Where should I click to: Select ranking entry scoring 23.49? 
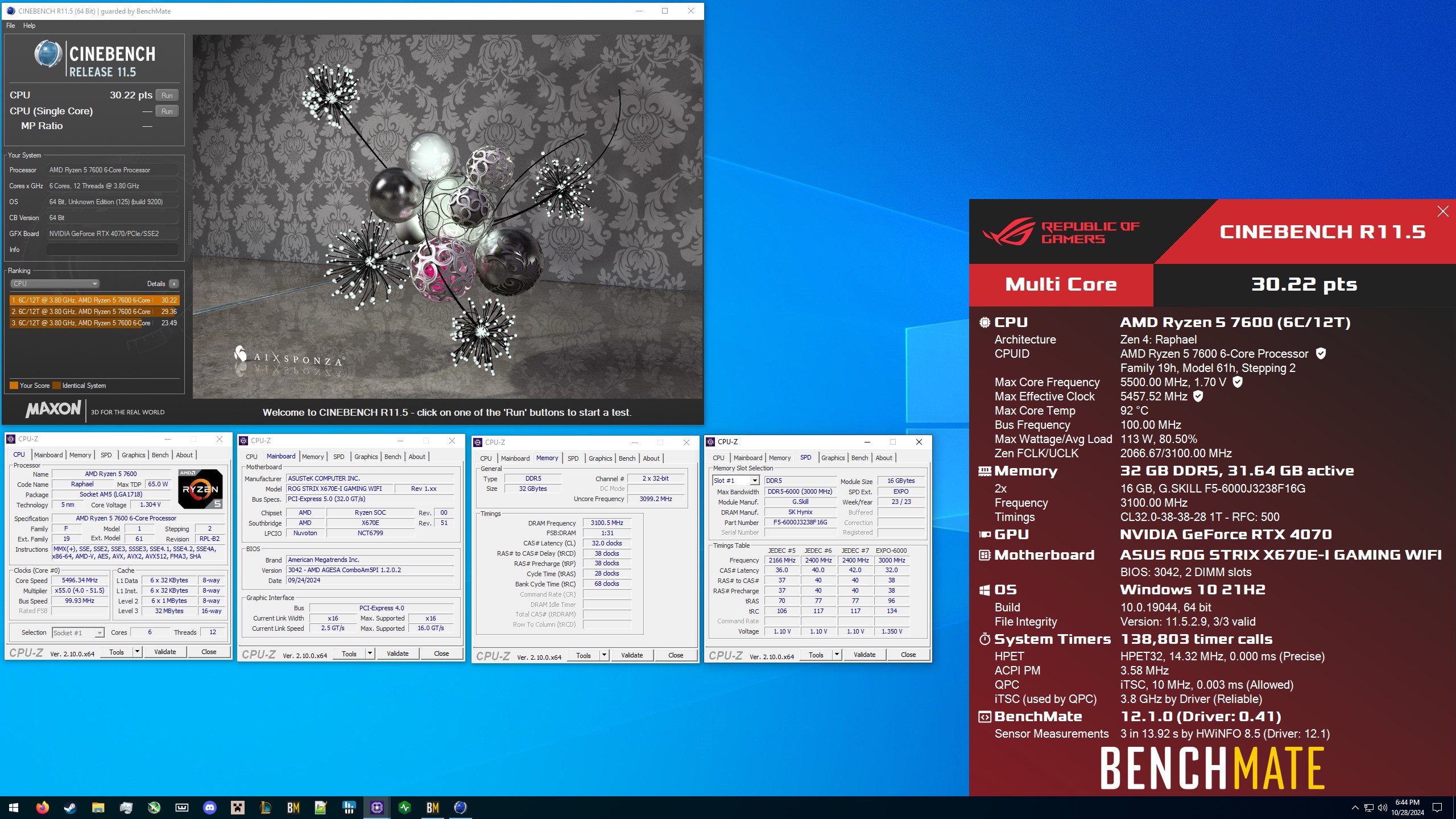point(94,323)
